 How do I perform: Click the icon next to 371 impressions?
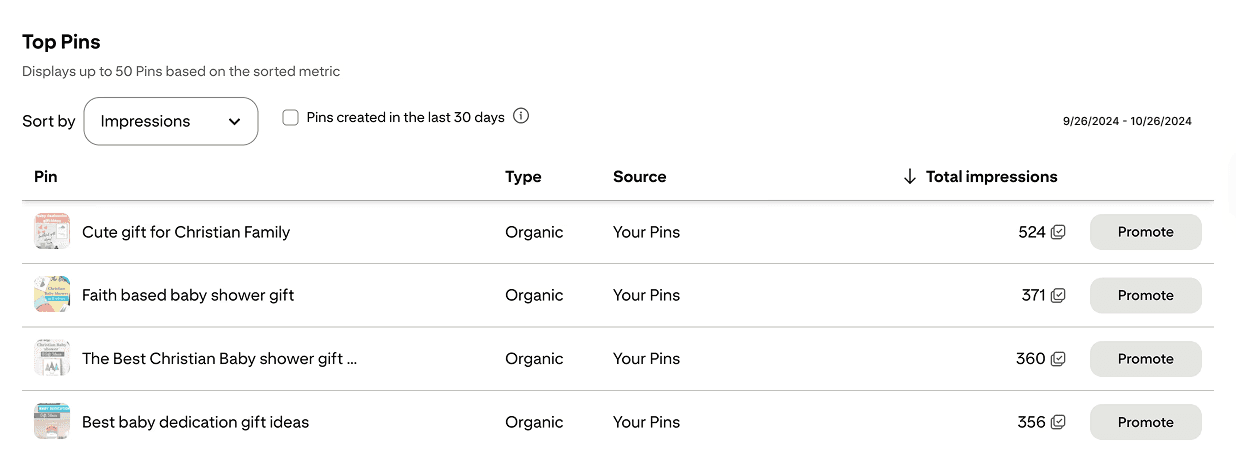(x=1058, y=295)
